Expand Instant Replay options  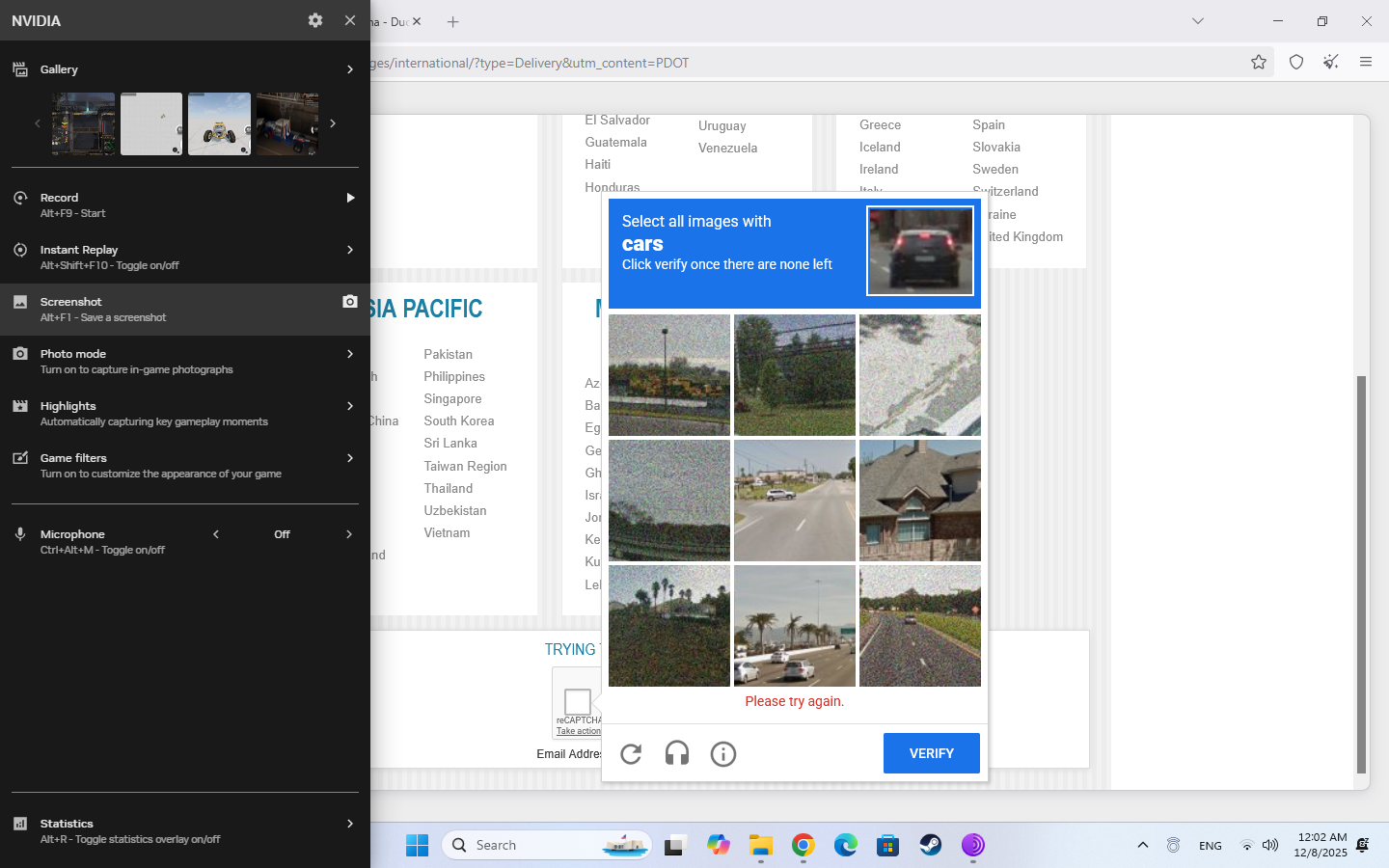click(349, 250)
